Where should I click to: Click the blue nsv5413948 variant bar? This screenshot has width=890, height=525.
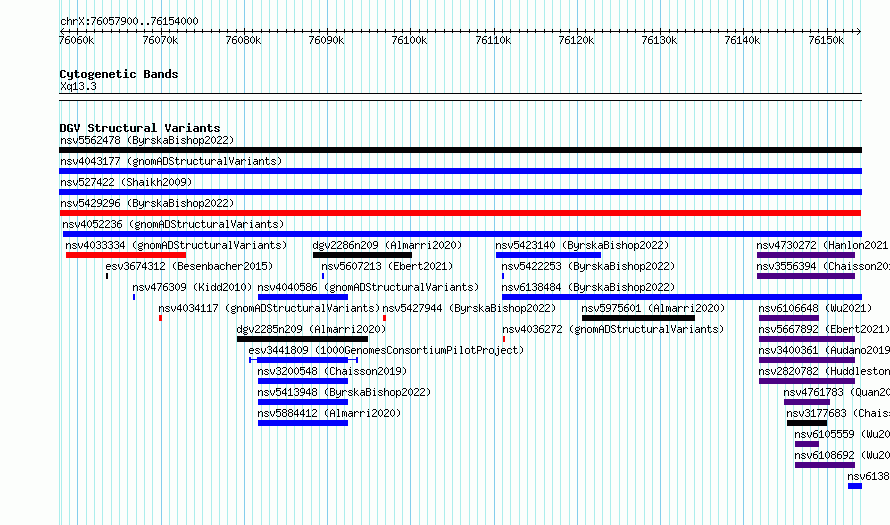[303, 402]
